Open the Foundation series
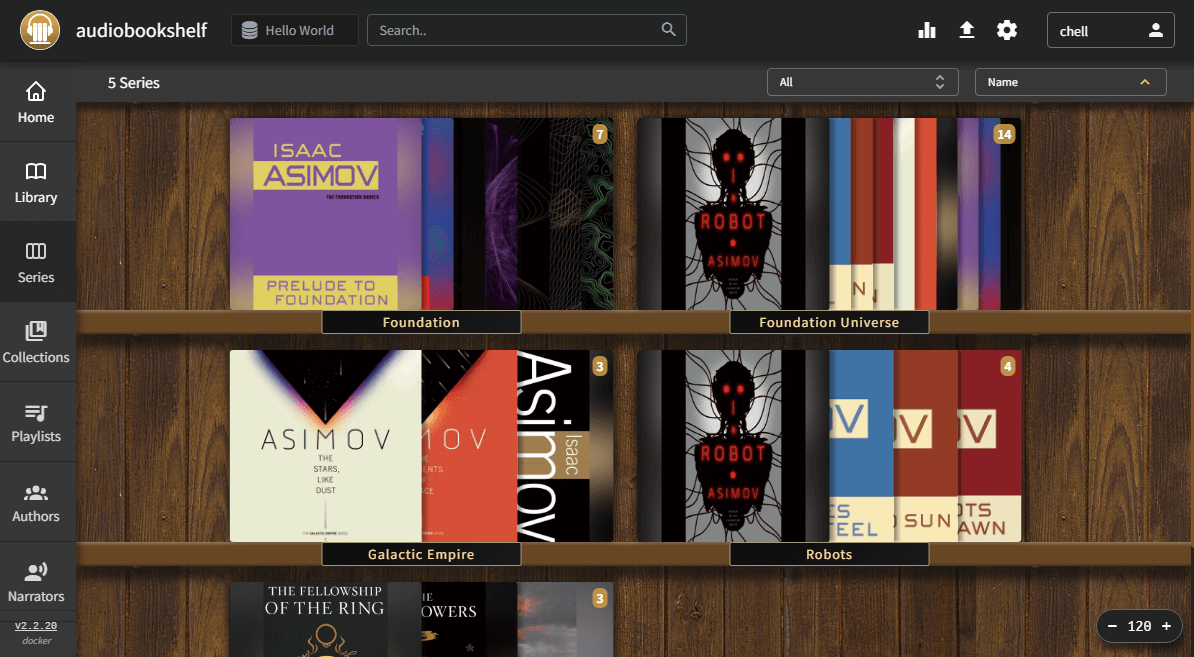 tap(421, 214)
